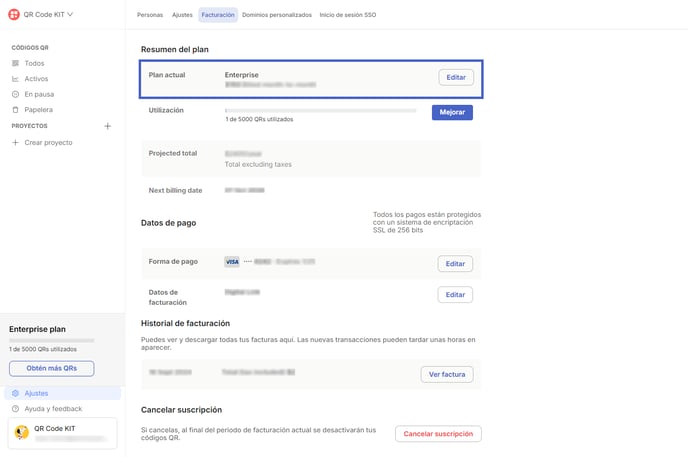Viewport: 688px width, 457px height.
Task: Click the QR Code KIT logo icon
Action: pyautogui.click(x=15, y=14)
